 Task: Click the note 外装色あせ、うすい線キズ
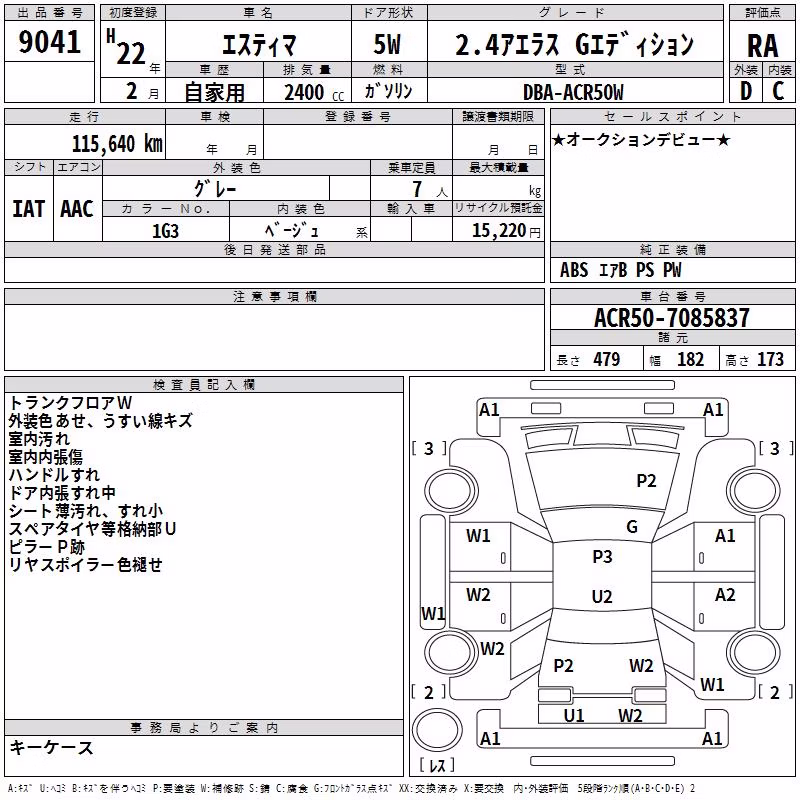click(101, 420)
